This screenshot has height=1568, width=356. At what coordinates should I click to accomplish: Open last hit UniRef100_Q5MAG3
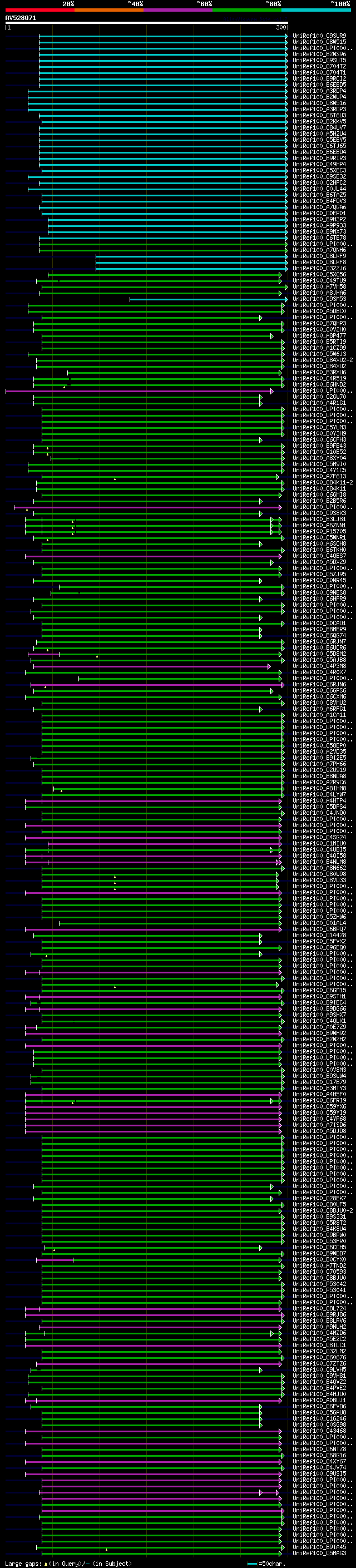click(319, 1553)
